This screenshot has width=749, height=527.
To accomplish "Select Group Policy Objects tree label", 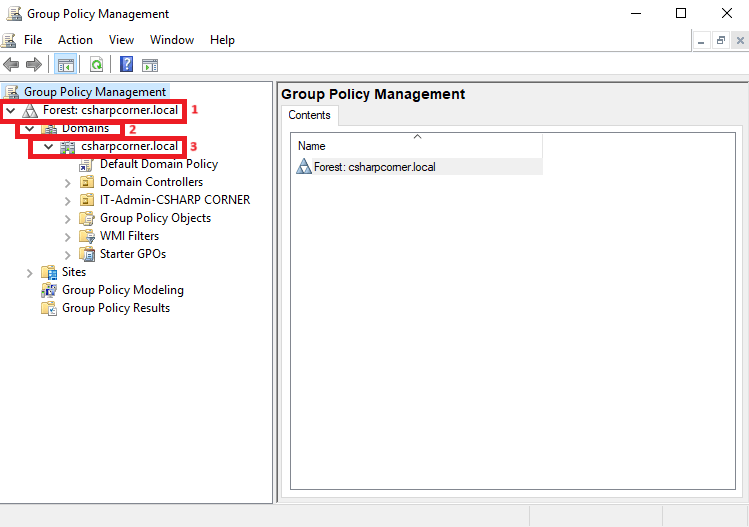I will (x=155, y=218).
